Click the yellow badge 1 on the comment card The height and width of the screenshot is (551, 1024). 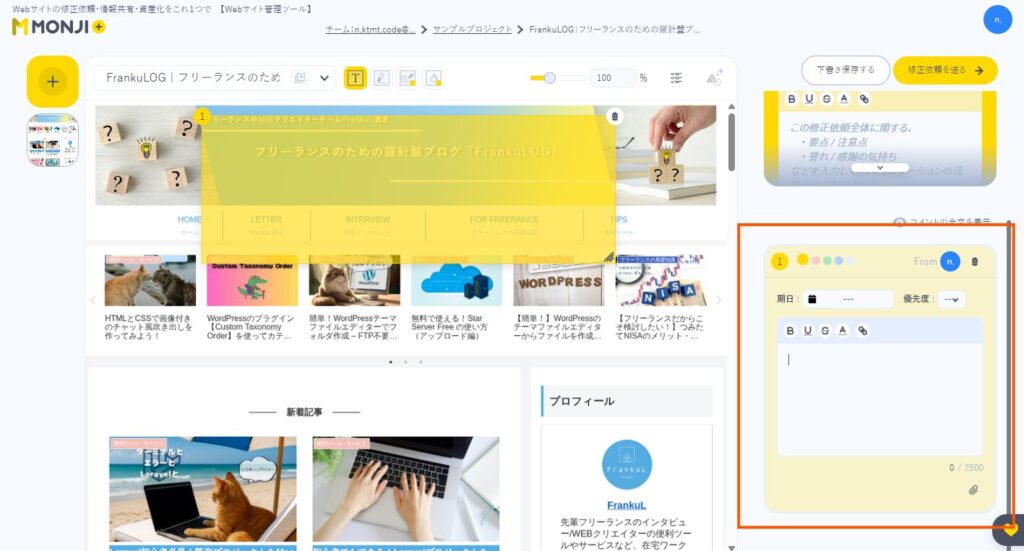coord(779,261)
